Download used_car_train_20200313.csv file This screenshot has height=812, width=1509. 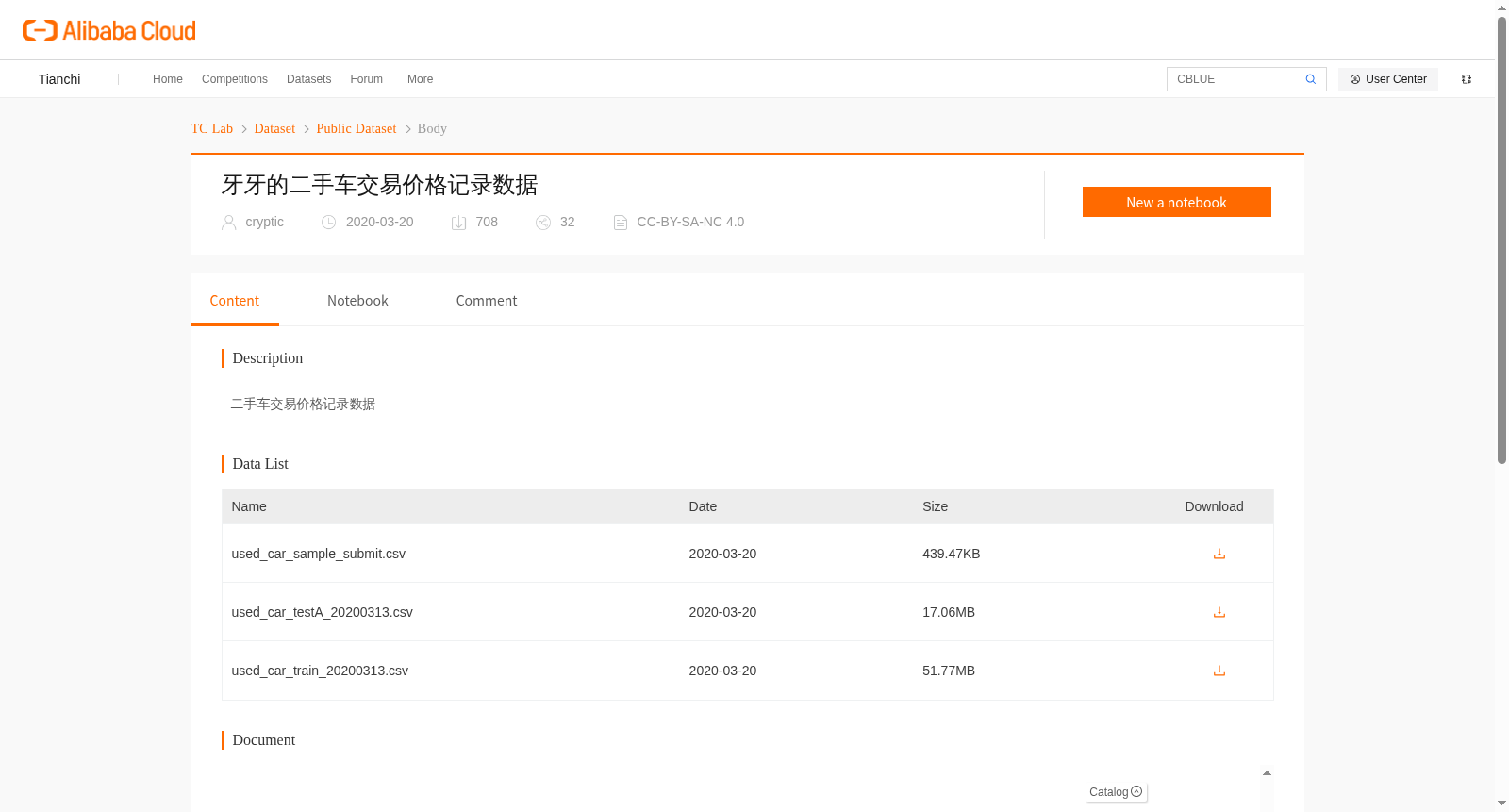click(1219, 671)
